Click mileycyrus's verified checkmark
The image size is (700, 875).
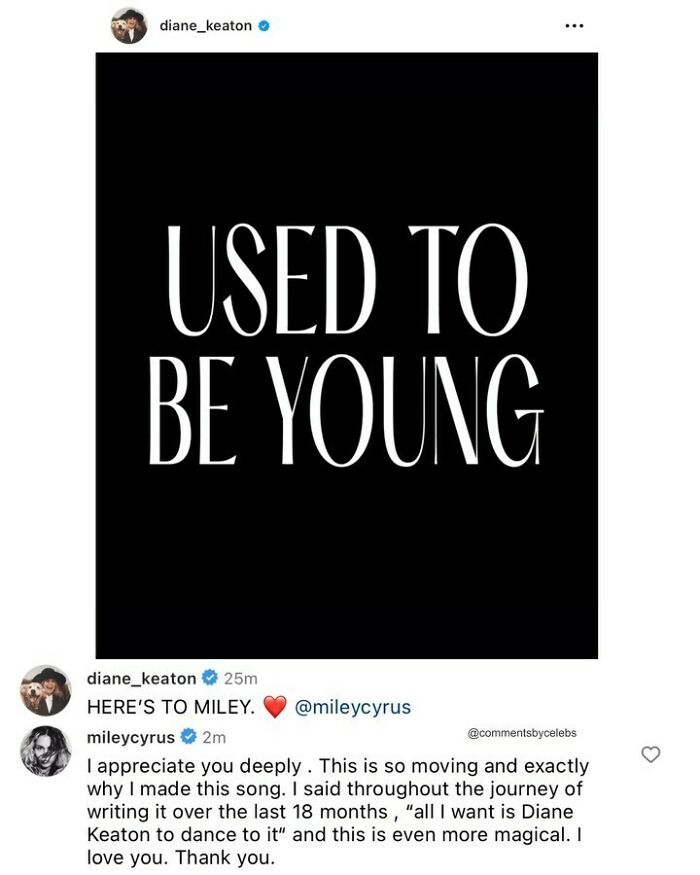pyautogui.click(x=187, y=733)
